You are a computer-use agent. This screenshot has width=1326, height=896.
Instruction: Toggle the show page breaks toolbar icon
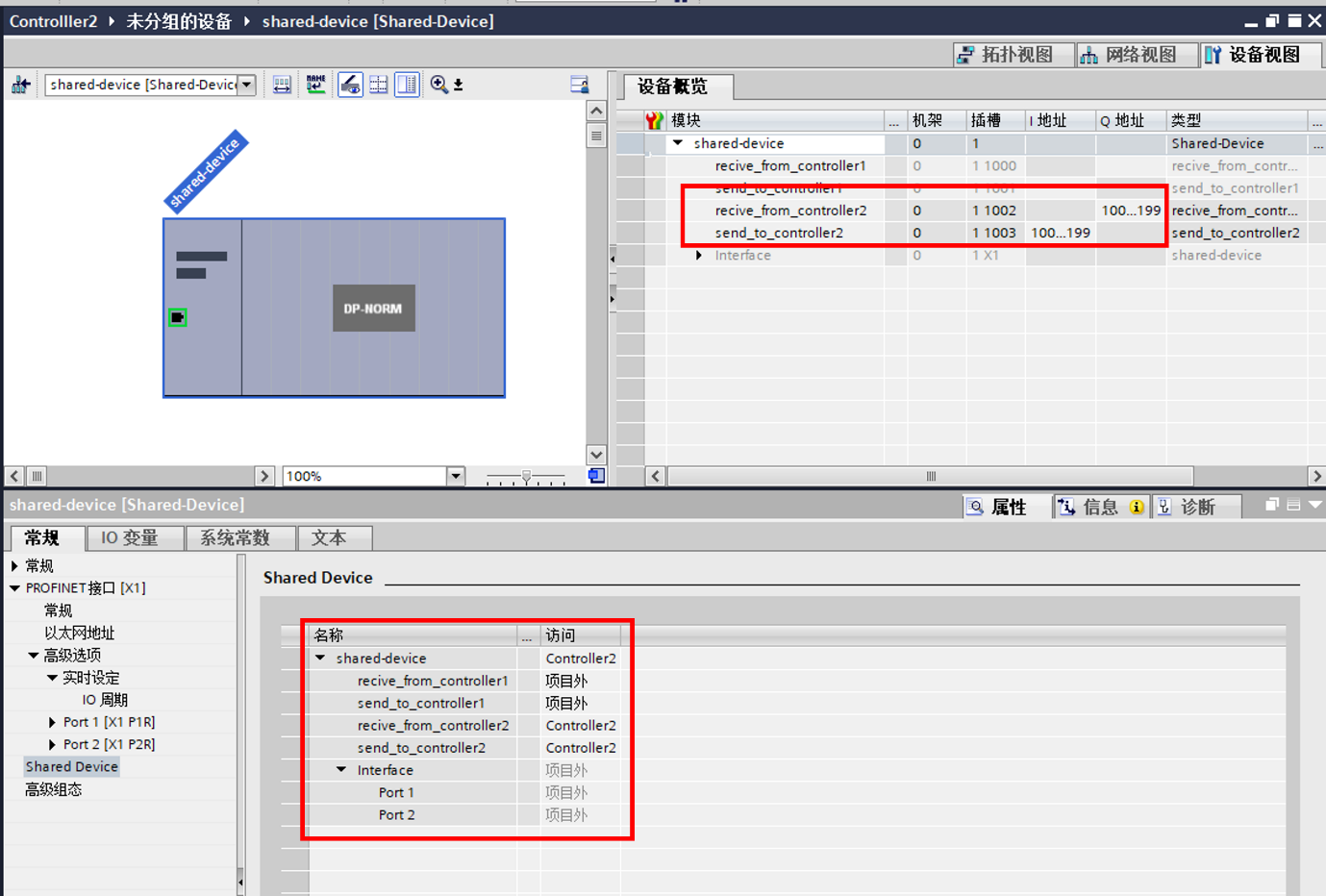379,85
